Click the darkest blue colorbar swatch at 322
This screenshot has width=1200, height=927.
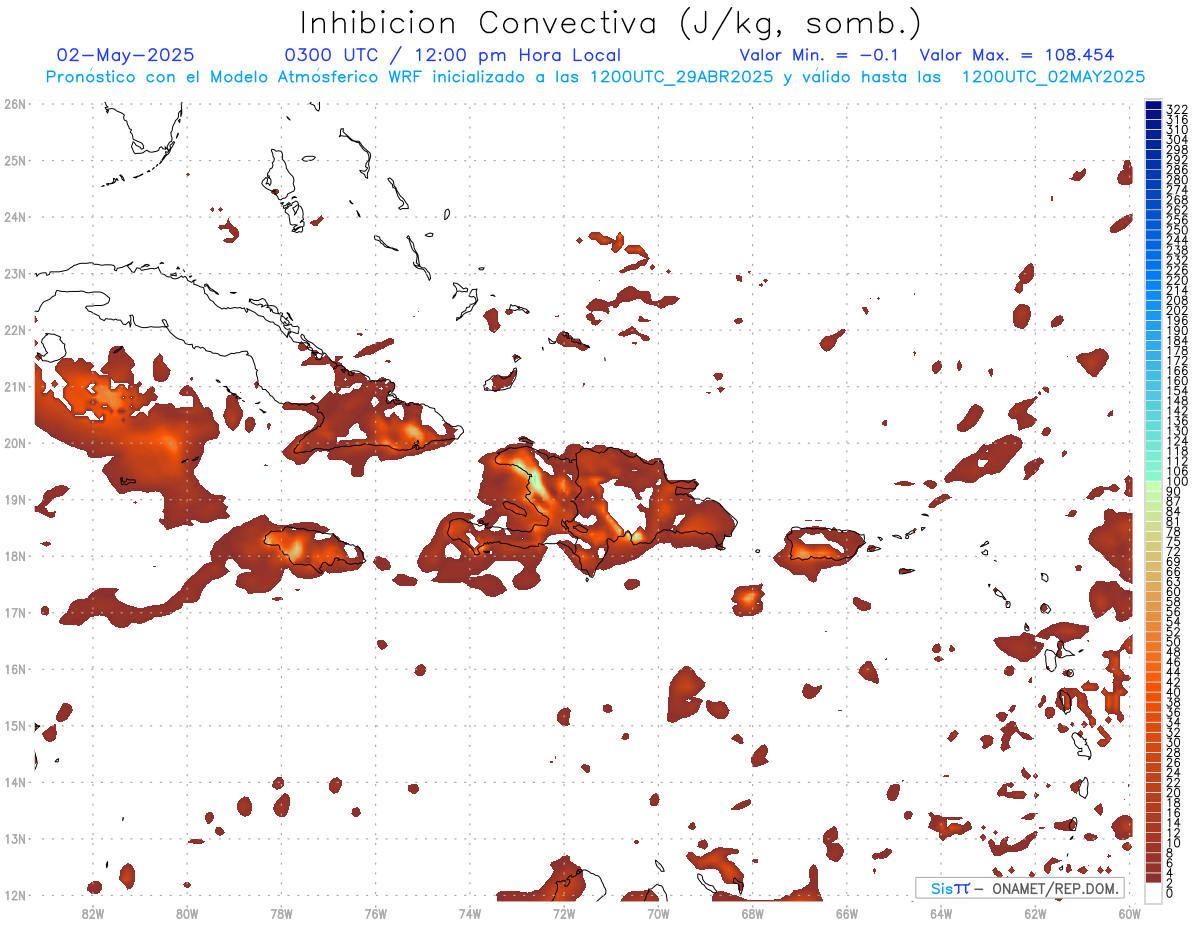1153,106
